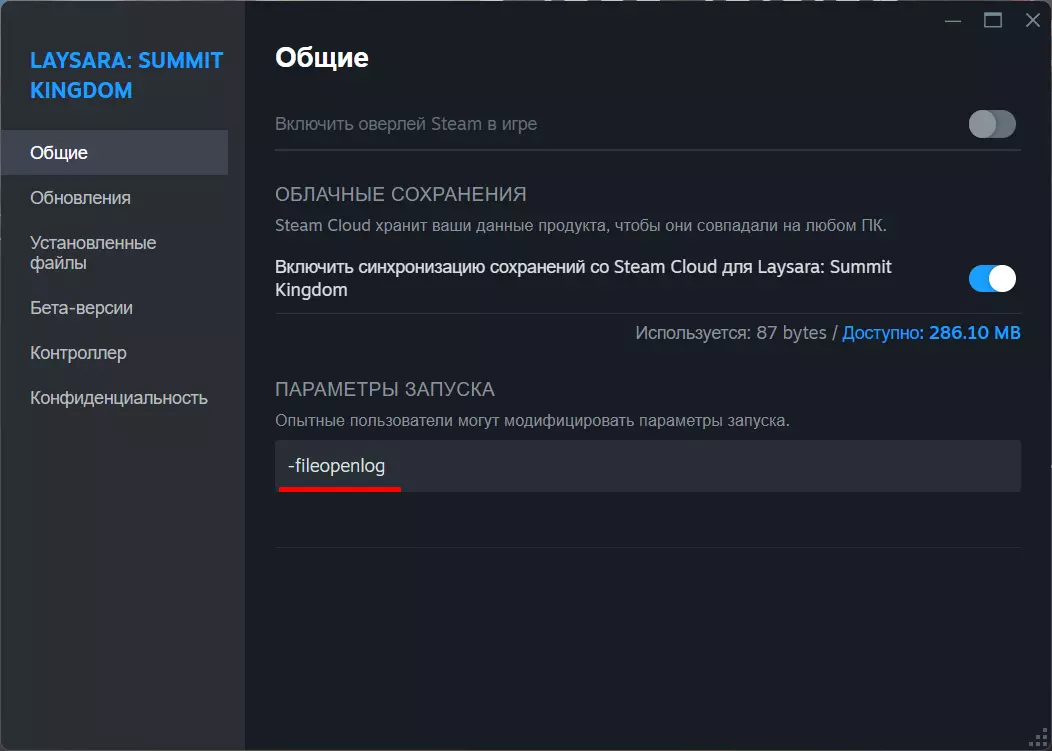Show the Конфиденциальность settings

(119, 398)
